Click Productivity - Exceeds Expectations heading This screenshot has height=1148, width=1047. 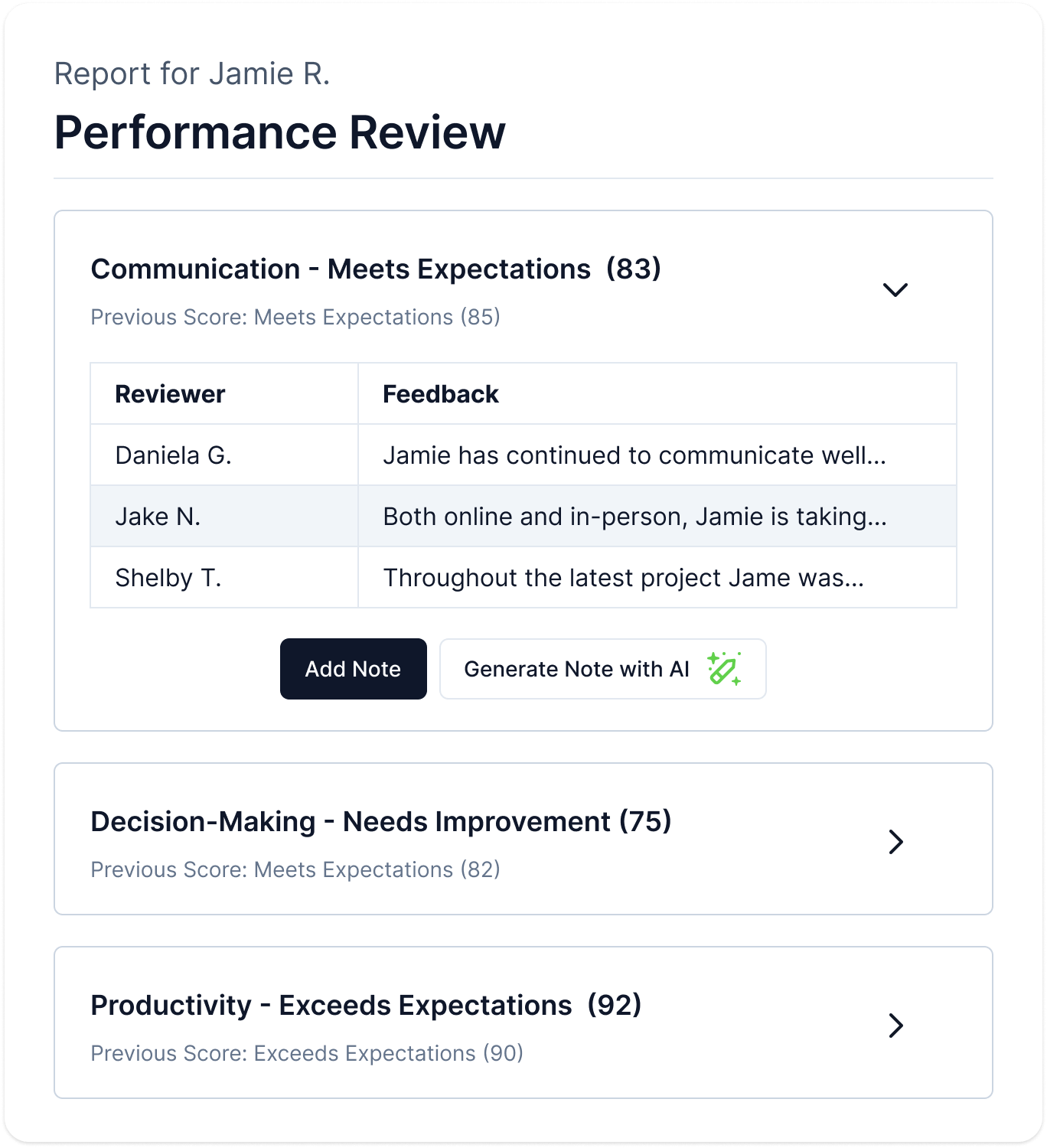coord(366,1006)
